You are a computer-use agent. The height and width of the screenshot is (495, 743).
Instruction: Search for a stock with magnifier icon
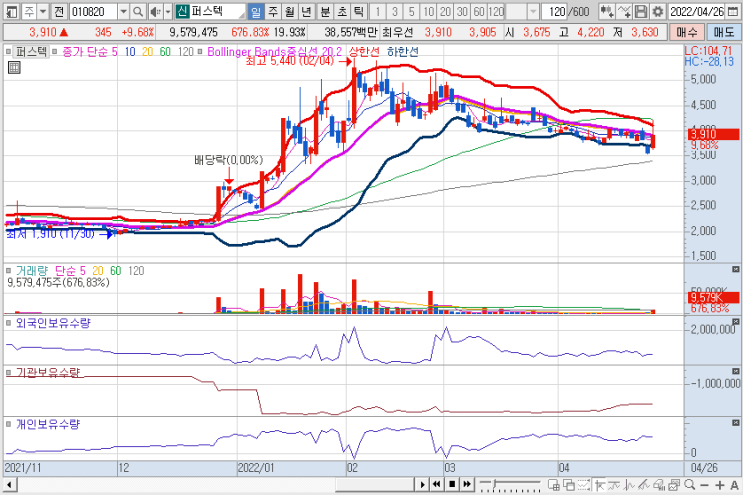pos(138,11)
